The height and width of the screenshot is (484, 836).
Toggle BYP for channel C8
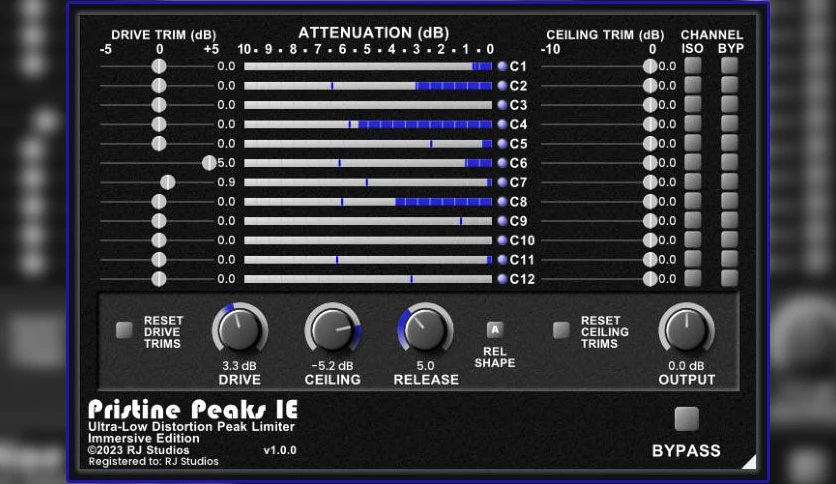[729, 201]
